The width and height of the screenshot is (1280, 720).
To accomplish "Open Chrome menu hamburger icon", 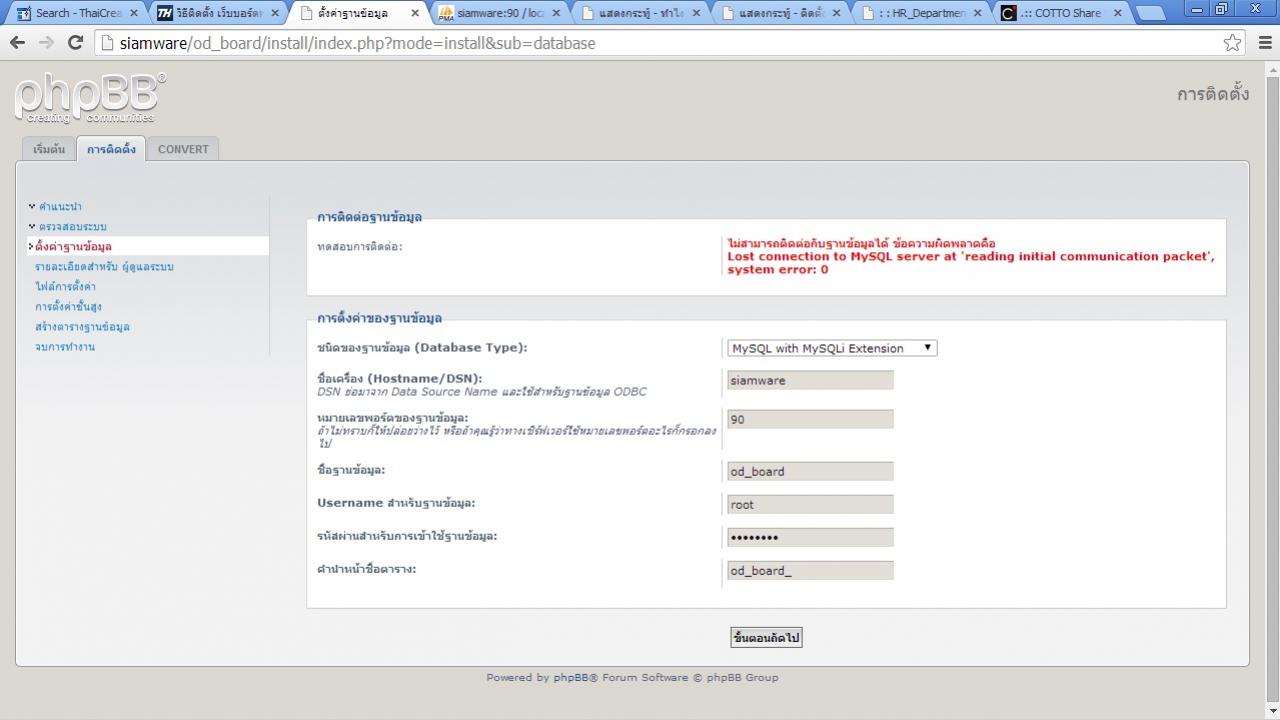I will point(1265,43).
